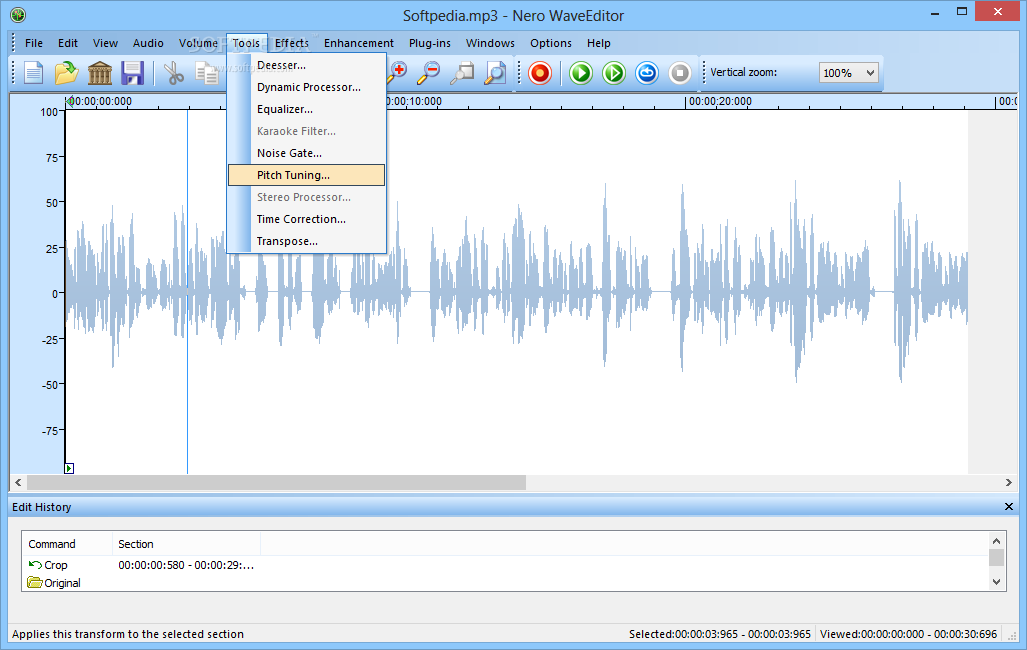Start recording with the red Record button
Viewport: 1027px width, 650px height.
(540, 73)
